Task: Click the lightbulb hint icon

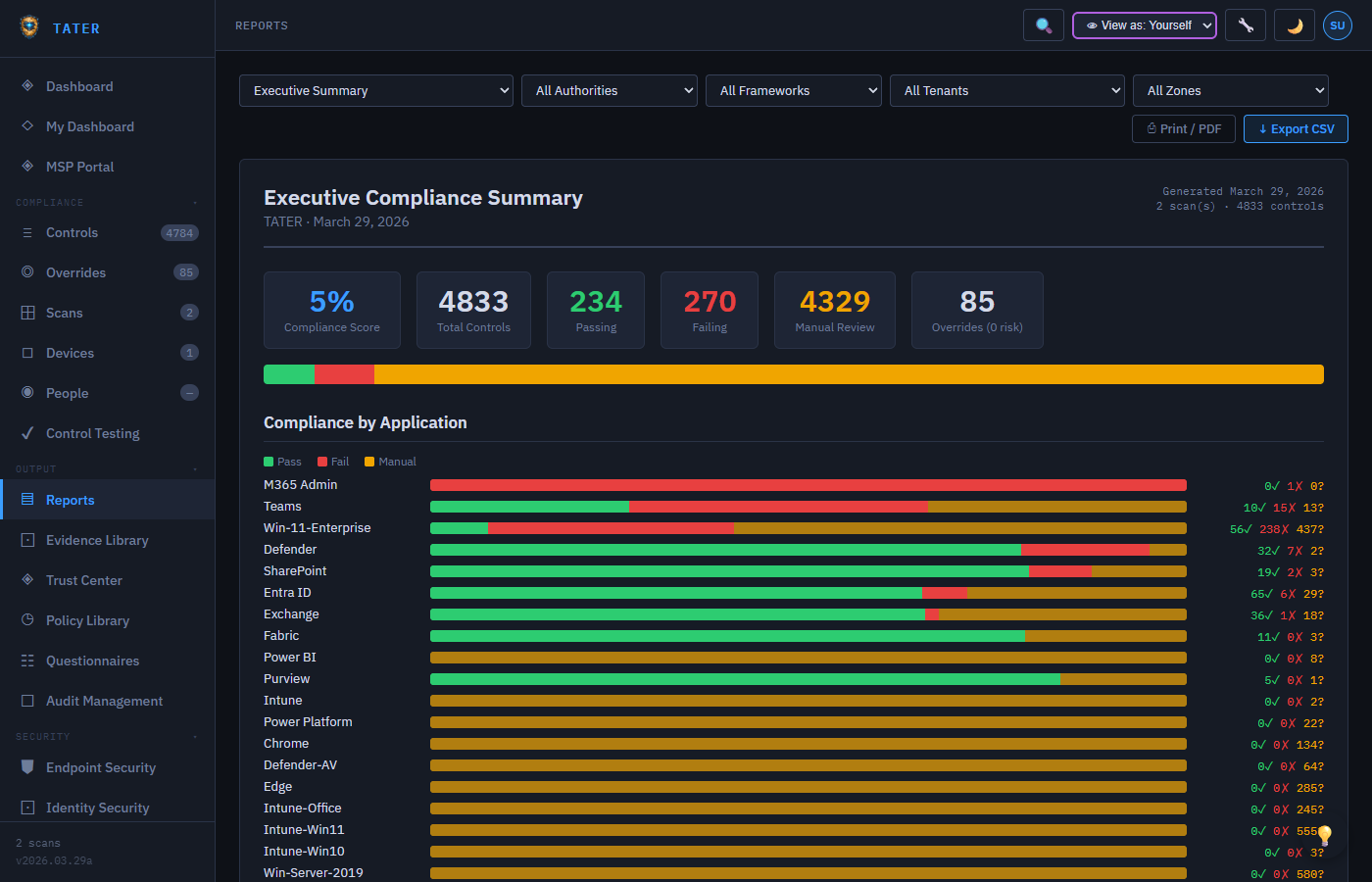Action: [x=1325, y=835]
